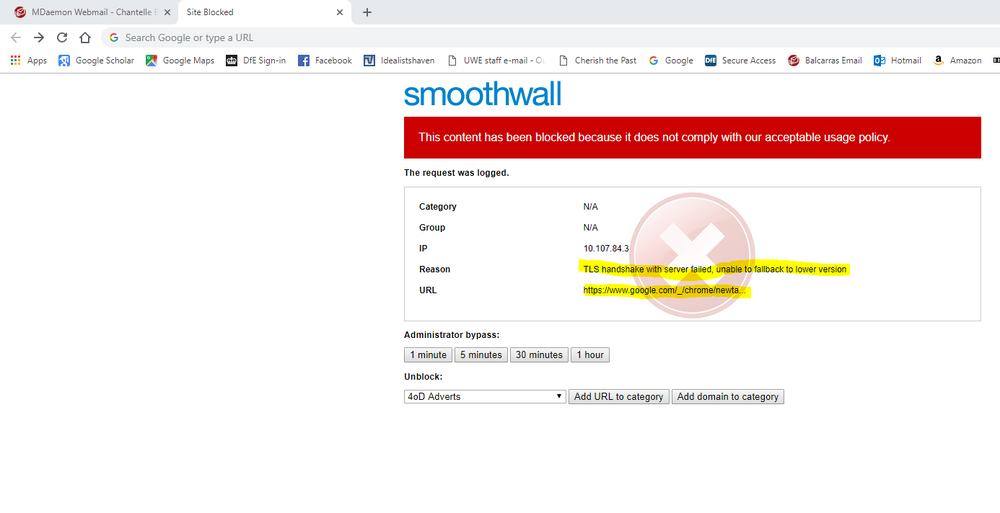1000x513 pixels.
Task: Go back using the browser Back arrow
Action: click(16, 38)
